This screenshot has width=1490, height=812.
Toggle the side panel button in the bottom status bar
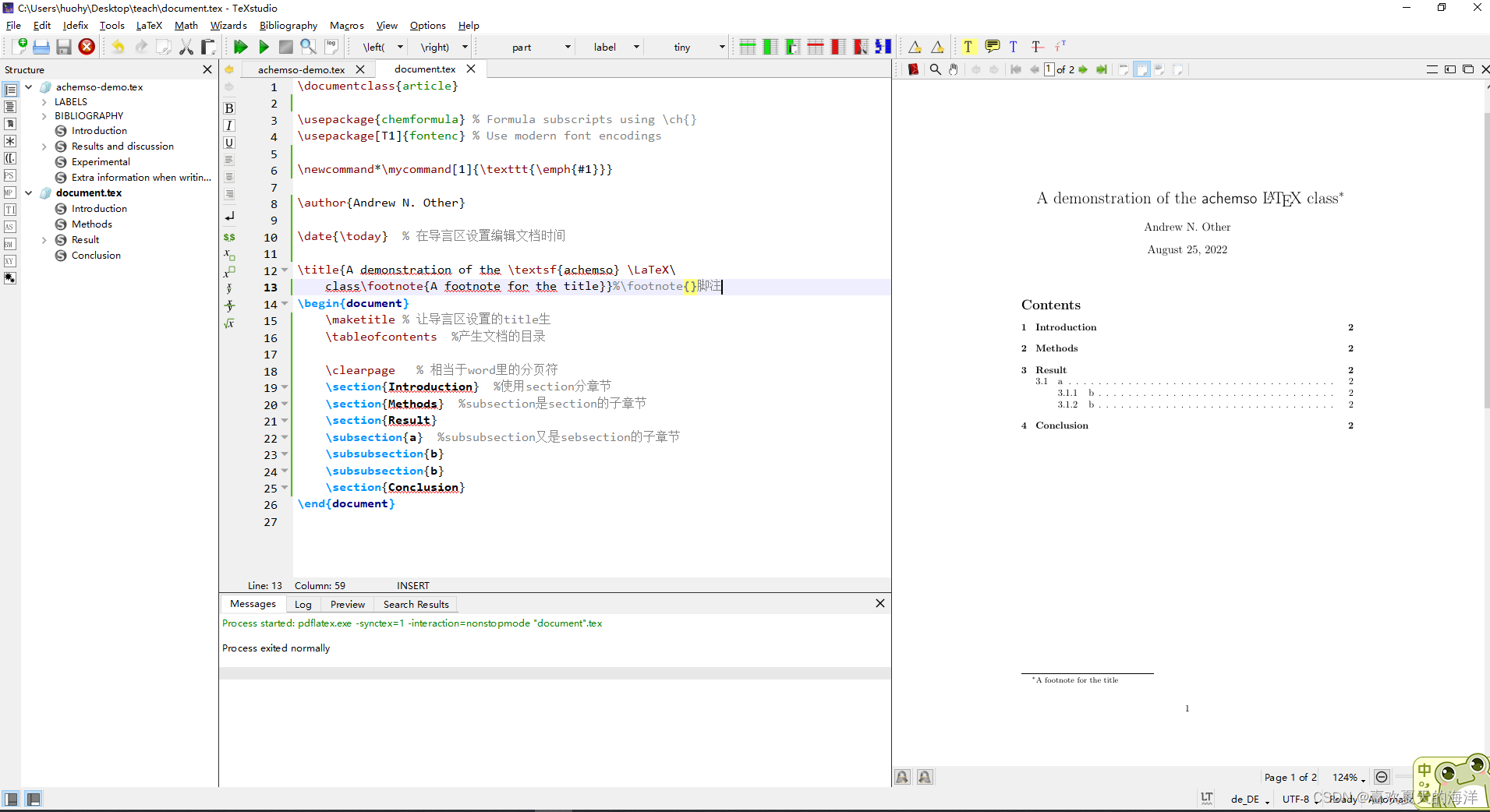pos(11,799)
